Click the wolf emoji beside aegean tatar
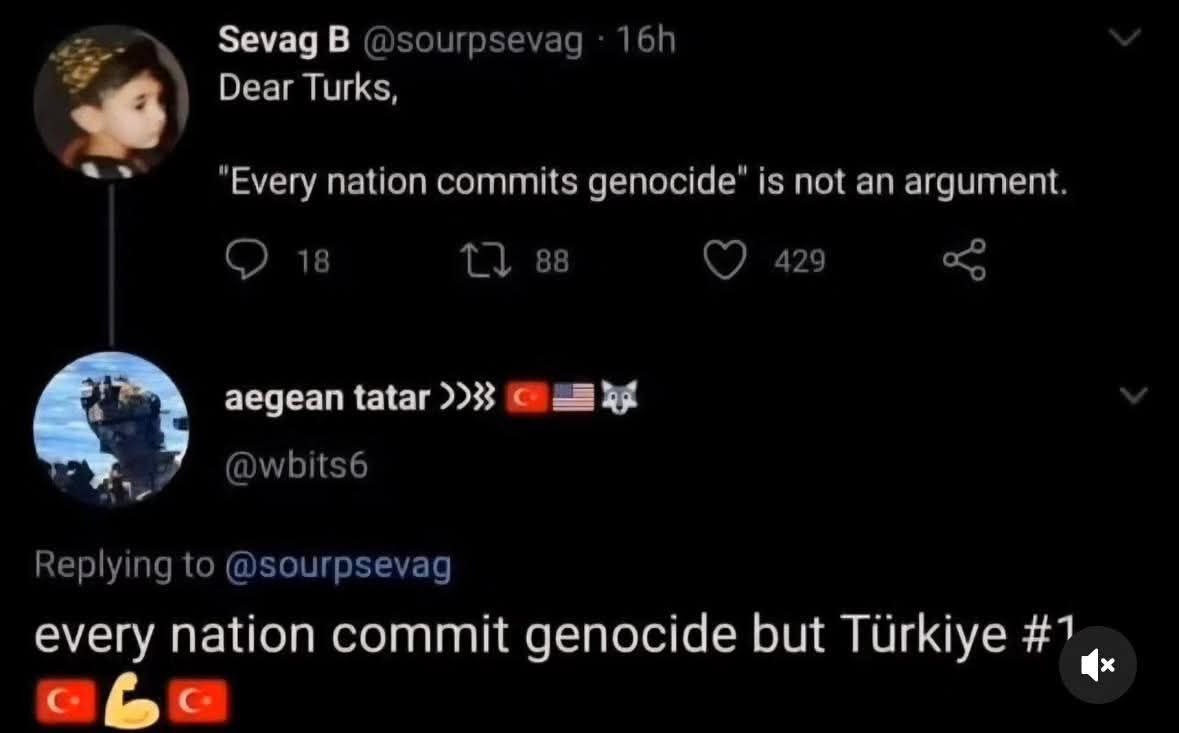 pyautogui.click(x=617, y=398)
